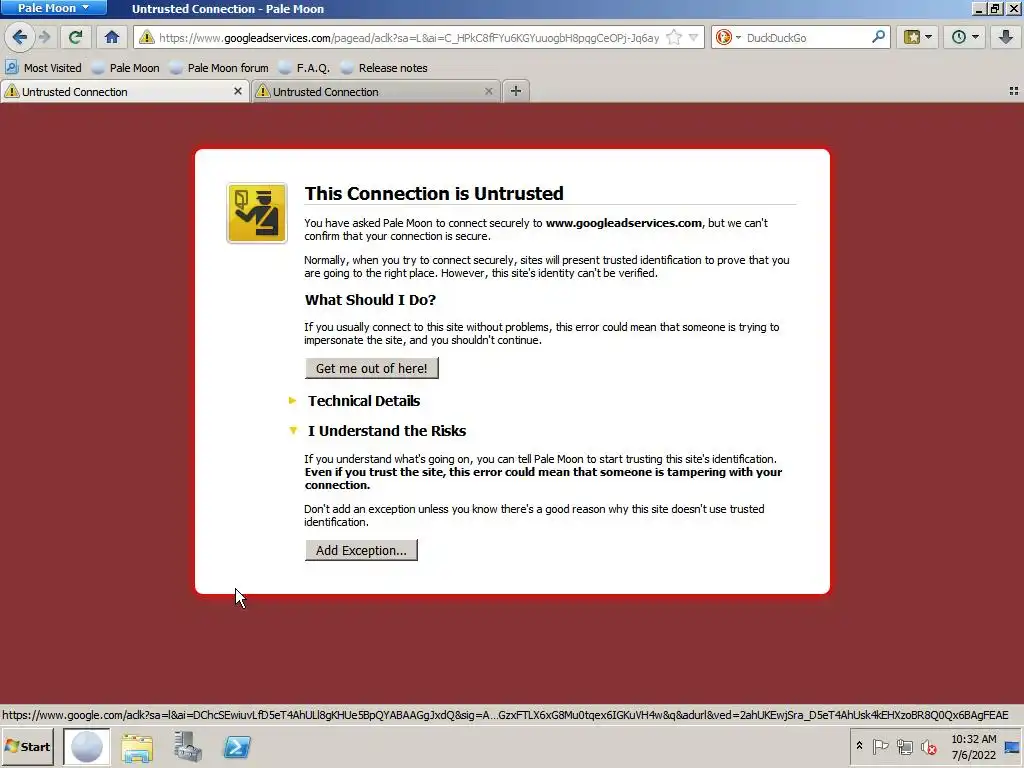Click the network tray icon

point(904,746)
